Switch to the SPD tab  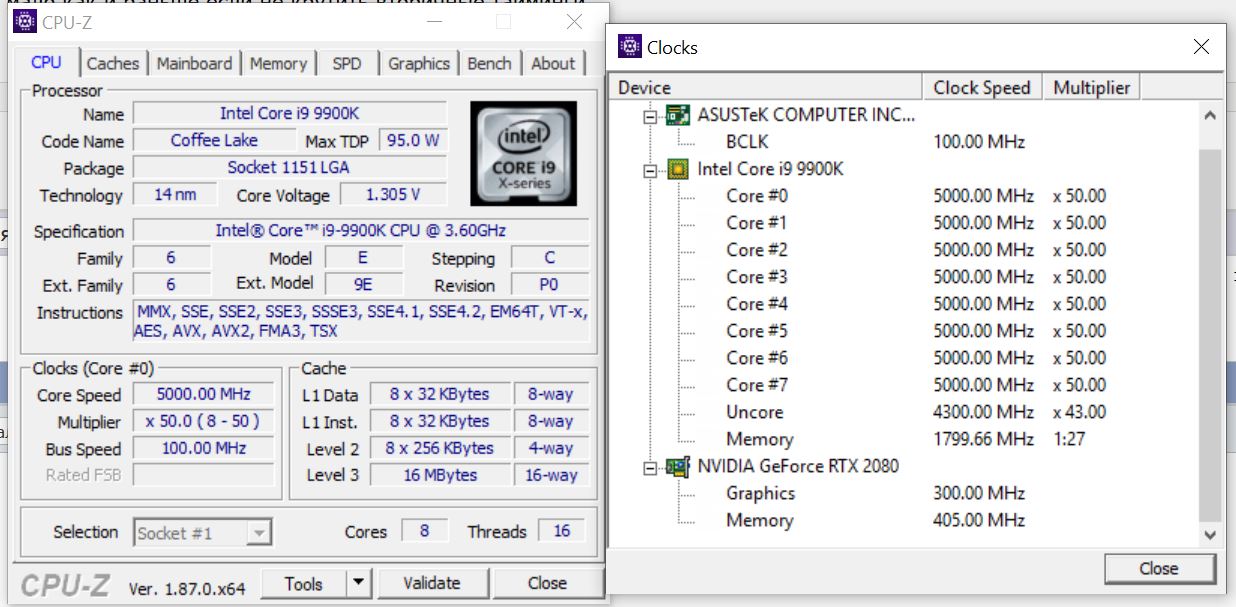click(x=347, y=63)
